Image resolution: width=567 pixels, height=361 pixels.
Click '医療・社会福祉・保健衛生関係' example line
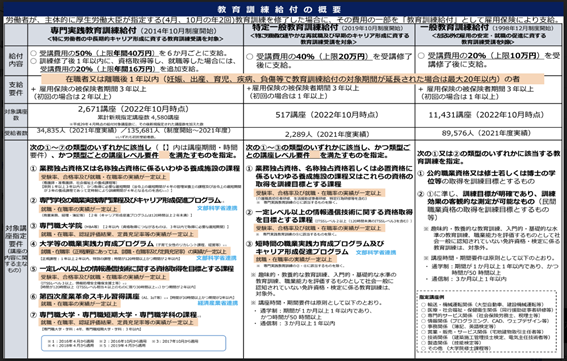point(487,310)
